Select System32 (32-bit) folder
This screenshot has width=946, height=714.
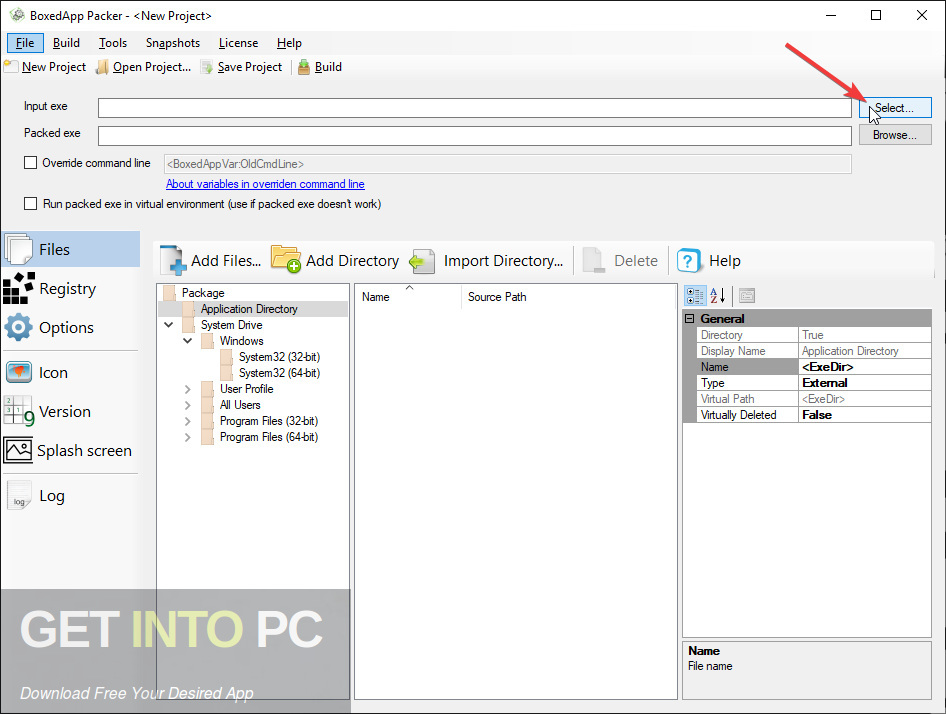[279, 357]
